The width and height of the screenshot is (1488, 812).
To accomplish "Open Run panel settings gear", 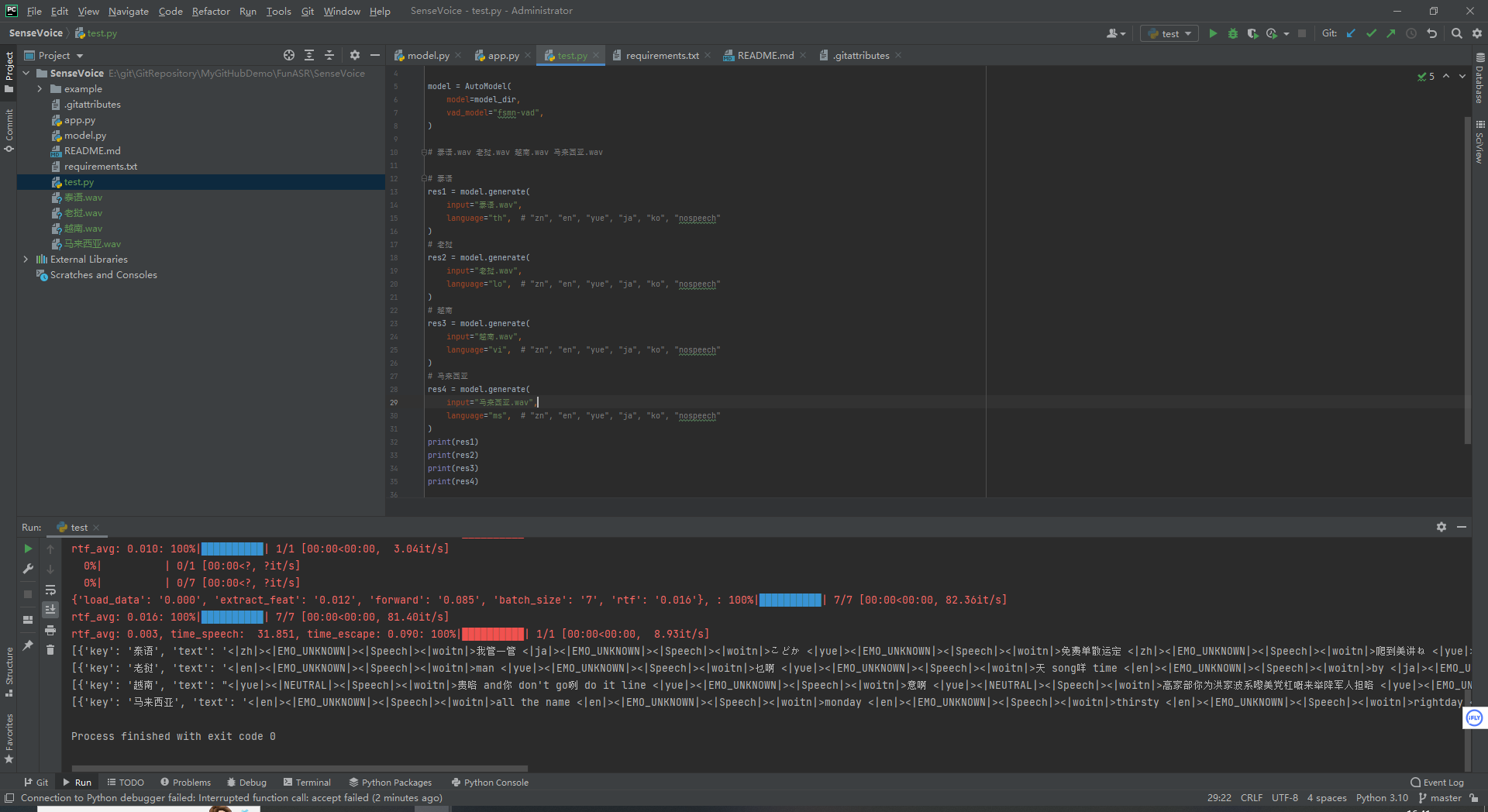I will coord(1441,527).
